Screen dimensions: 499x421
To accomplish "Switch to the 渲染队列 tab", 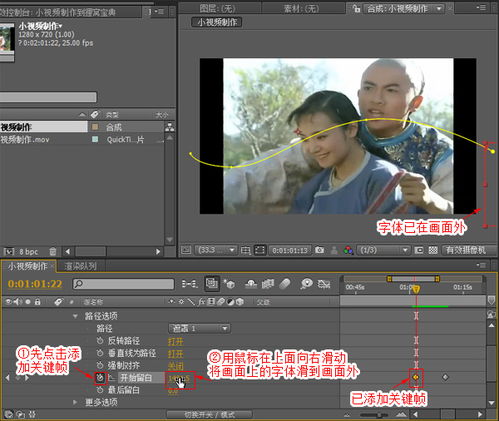I will click(x=80, y=266).
